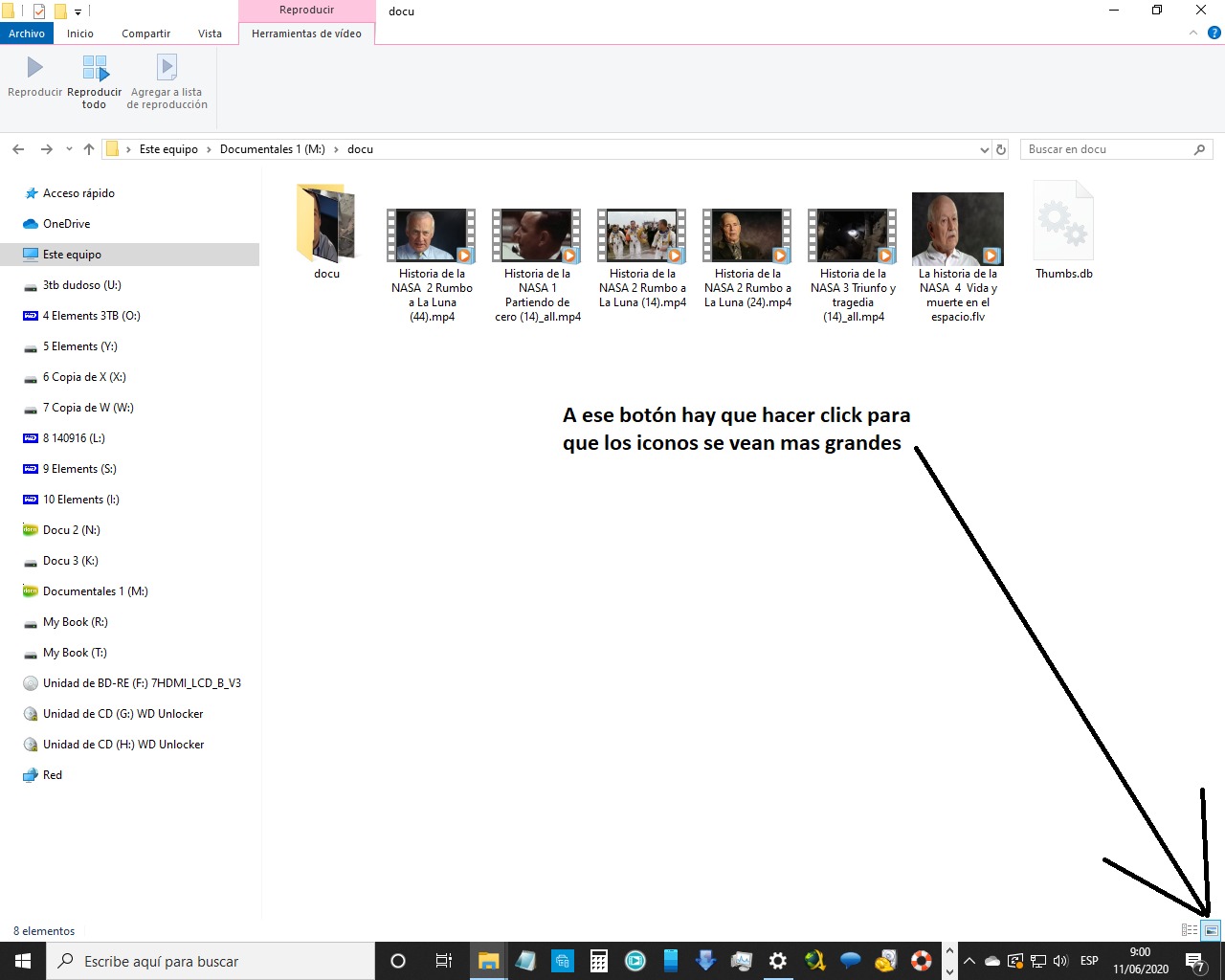The image size is (1225, 980).
Task: Switch to large icons view button
Action: [x=1211, y=930]
